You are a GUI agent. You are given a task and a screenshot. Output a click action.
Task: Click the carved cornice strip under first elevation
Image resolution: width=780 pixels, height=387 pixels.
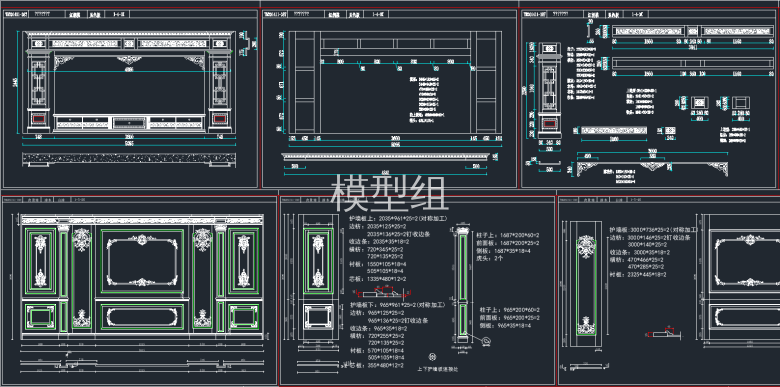[129, 159]
